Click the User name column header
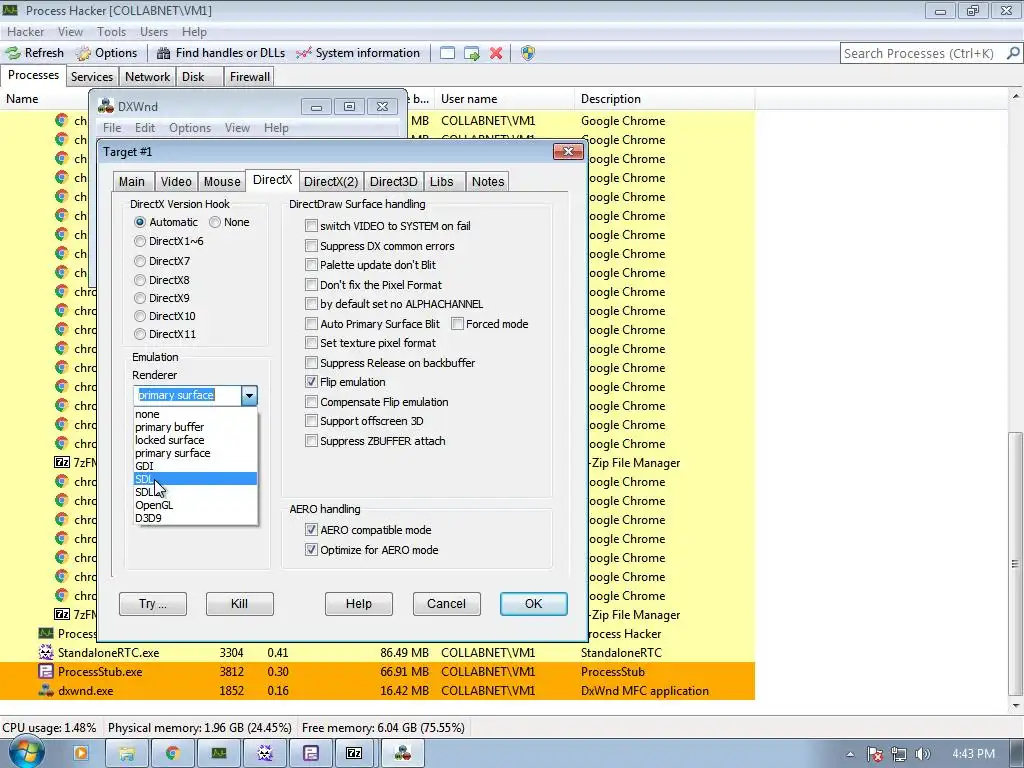Image resolution: width=1024 pixels, height=768 pixels. point(505,99)
